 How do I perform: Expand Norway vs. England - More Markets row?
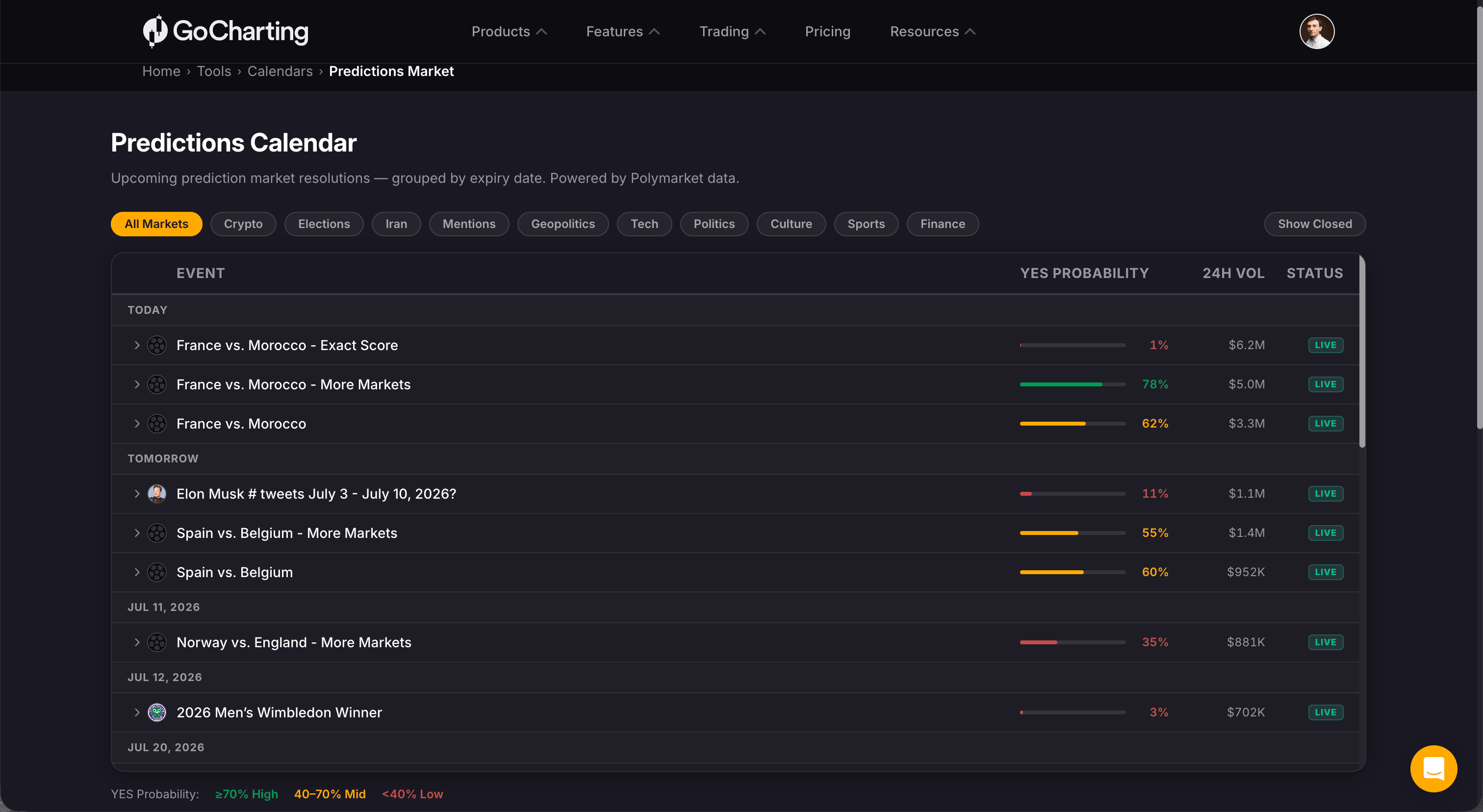click(x=136, y=642)
